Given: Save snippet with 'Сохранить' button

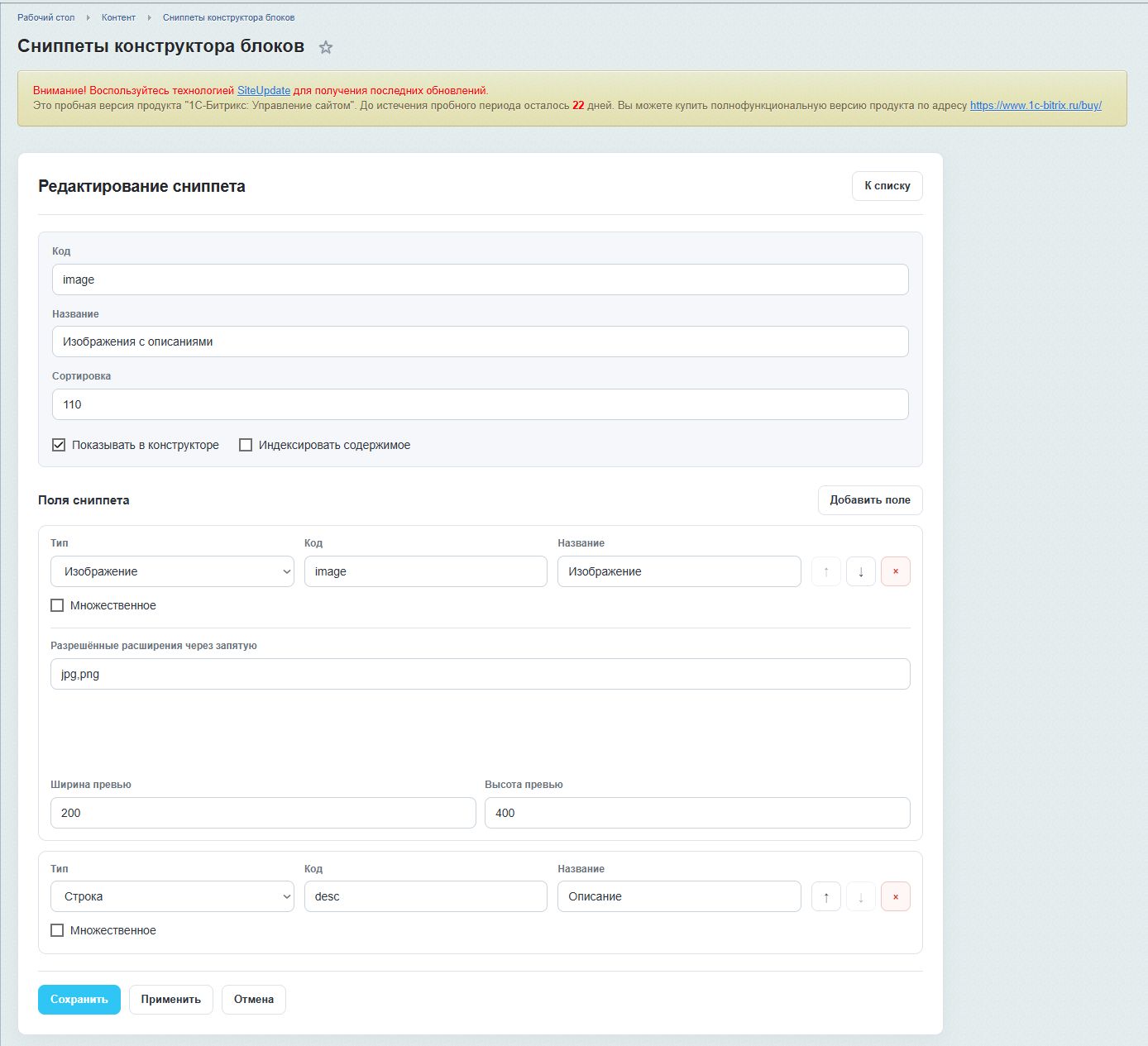Looking at the screenshot, I should pyautogui.click(x=79, y=1000).
